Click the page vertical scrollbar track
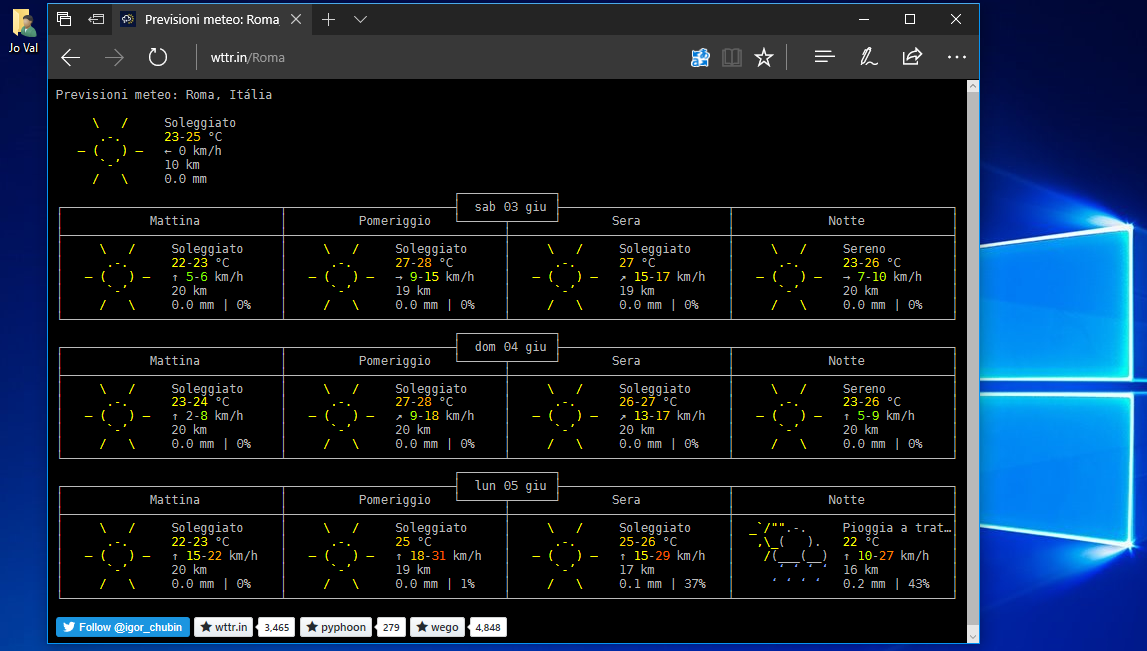1147x651 pixels. [x=973, y=361]
